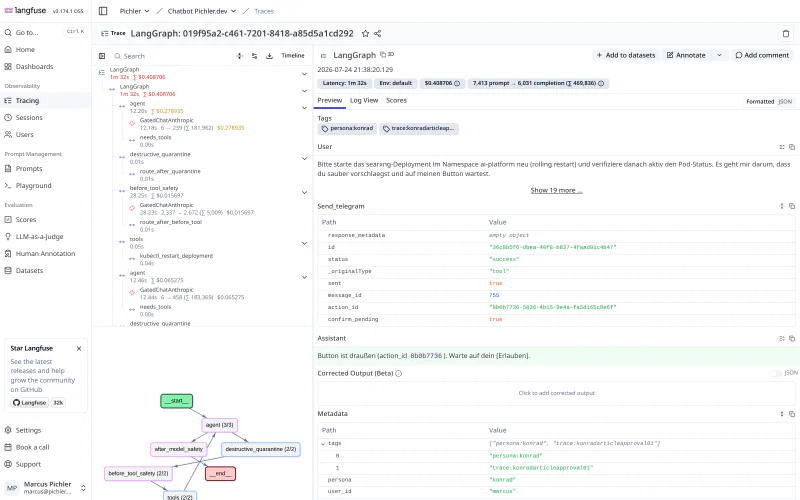
Task: Collapse the nested LangGraph span
Action: click(305, 91)
